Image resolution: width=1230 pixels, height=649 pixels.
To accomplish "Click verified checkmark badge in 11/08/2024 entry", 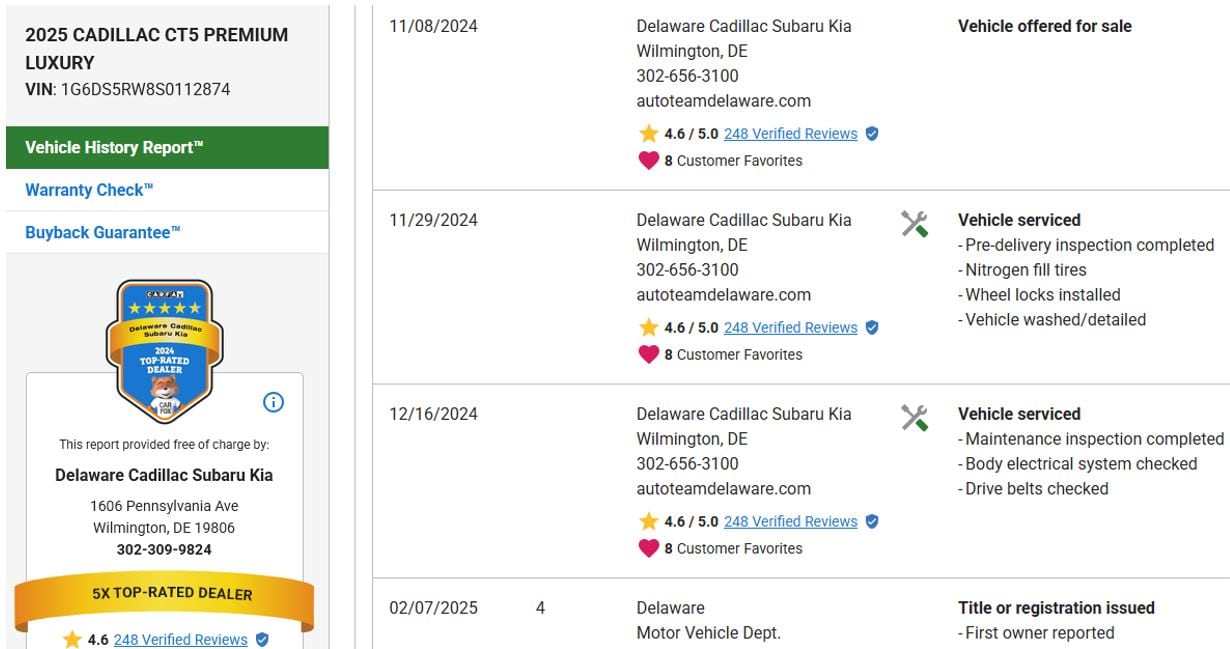I will pyautogui.click(x=872, y=133).
